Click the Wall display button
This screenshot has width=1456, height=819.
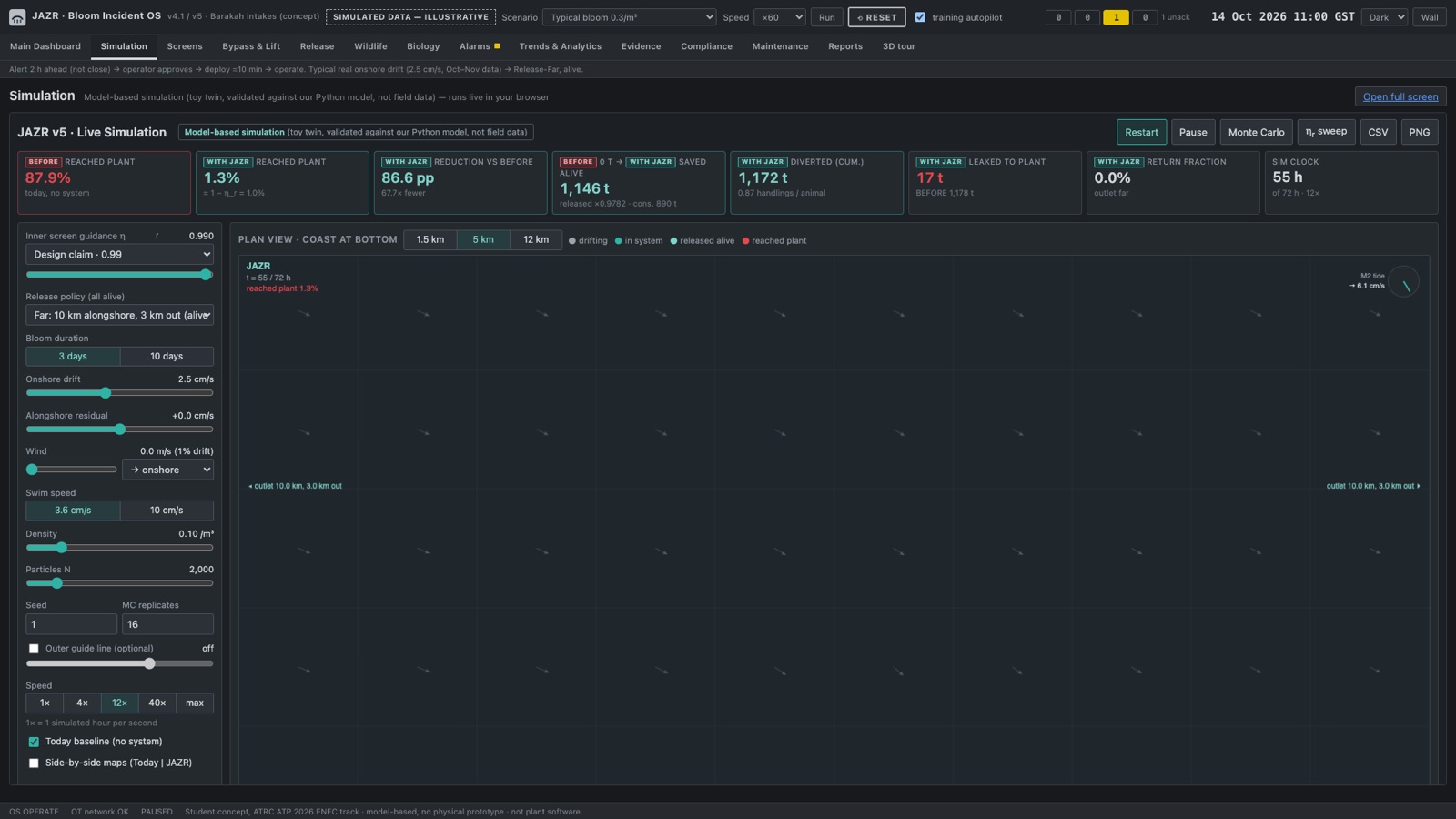(x=1430, y=17)
